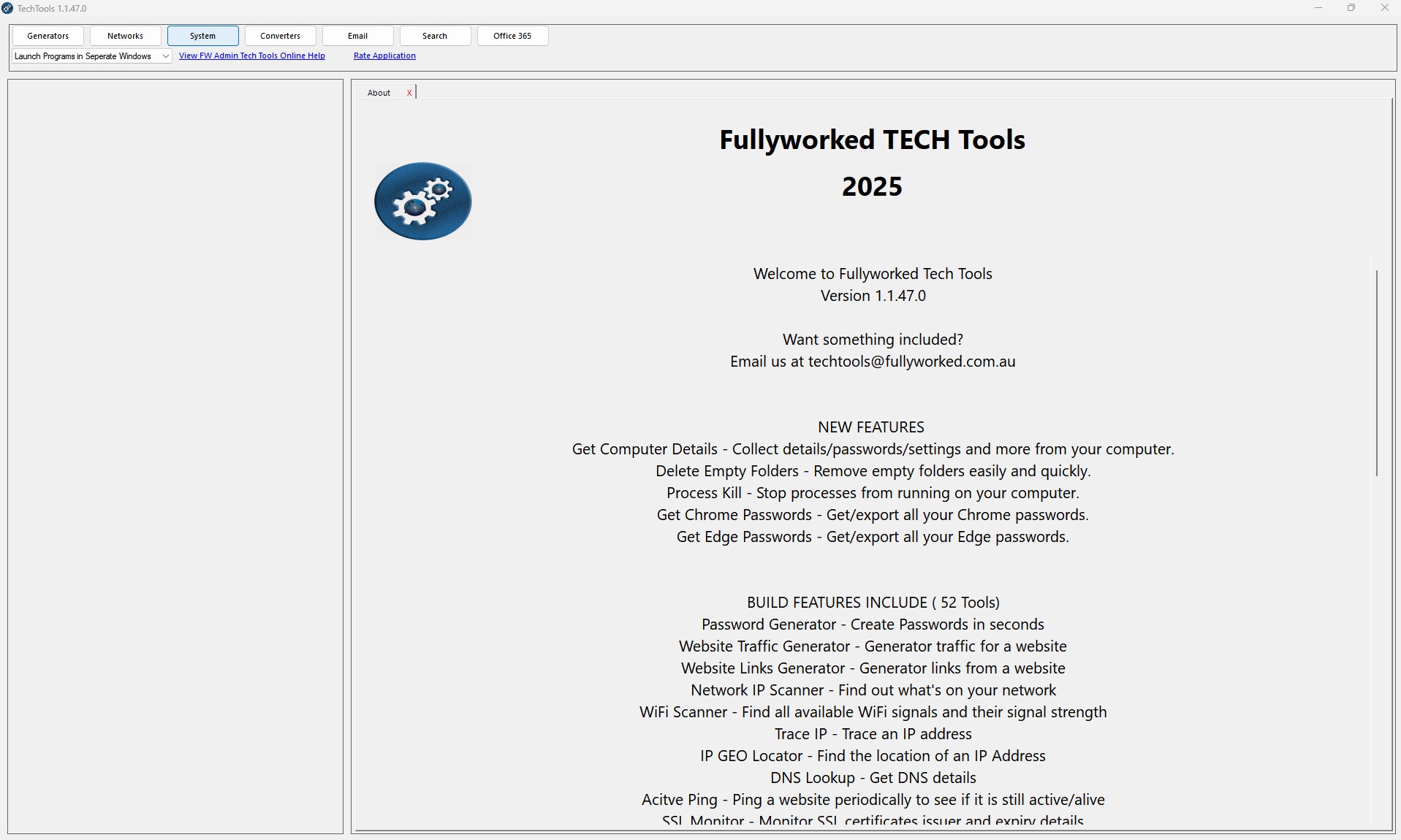1401x840 pixels.
Task: Restore down the TechTools window
Action: coord(1351,8)
